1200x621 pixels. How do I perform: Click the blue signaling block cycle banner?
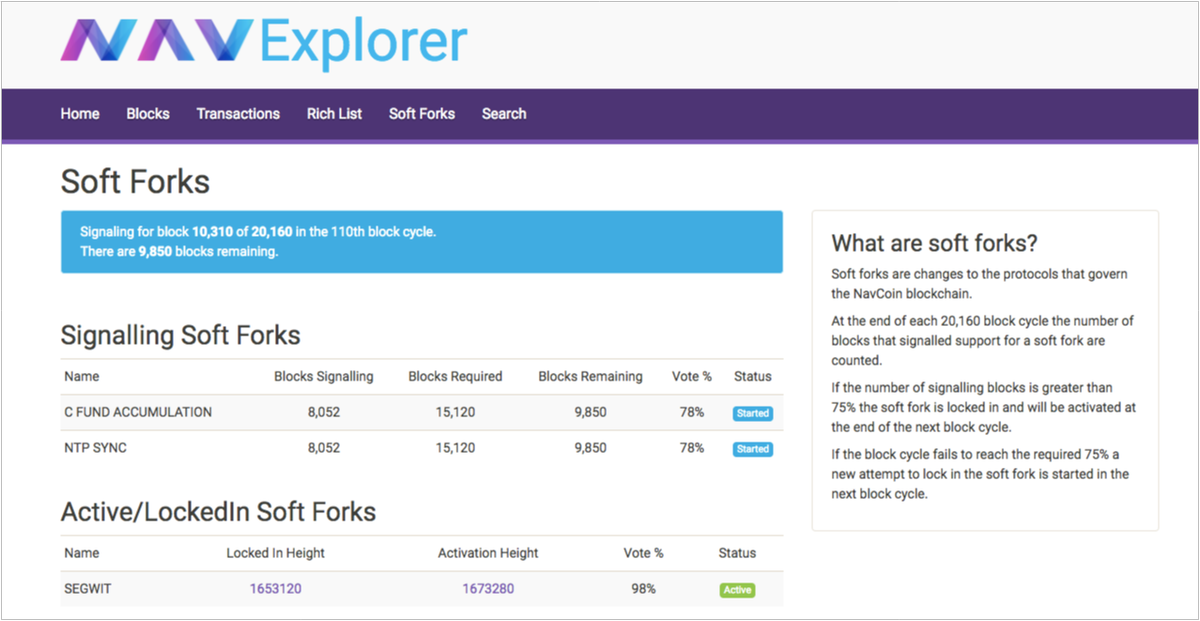(x=421, y=241)
